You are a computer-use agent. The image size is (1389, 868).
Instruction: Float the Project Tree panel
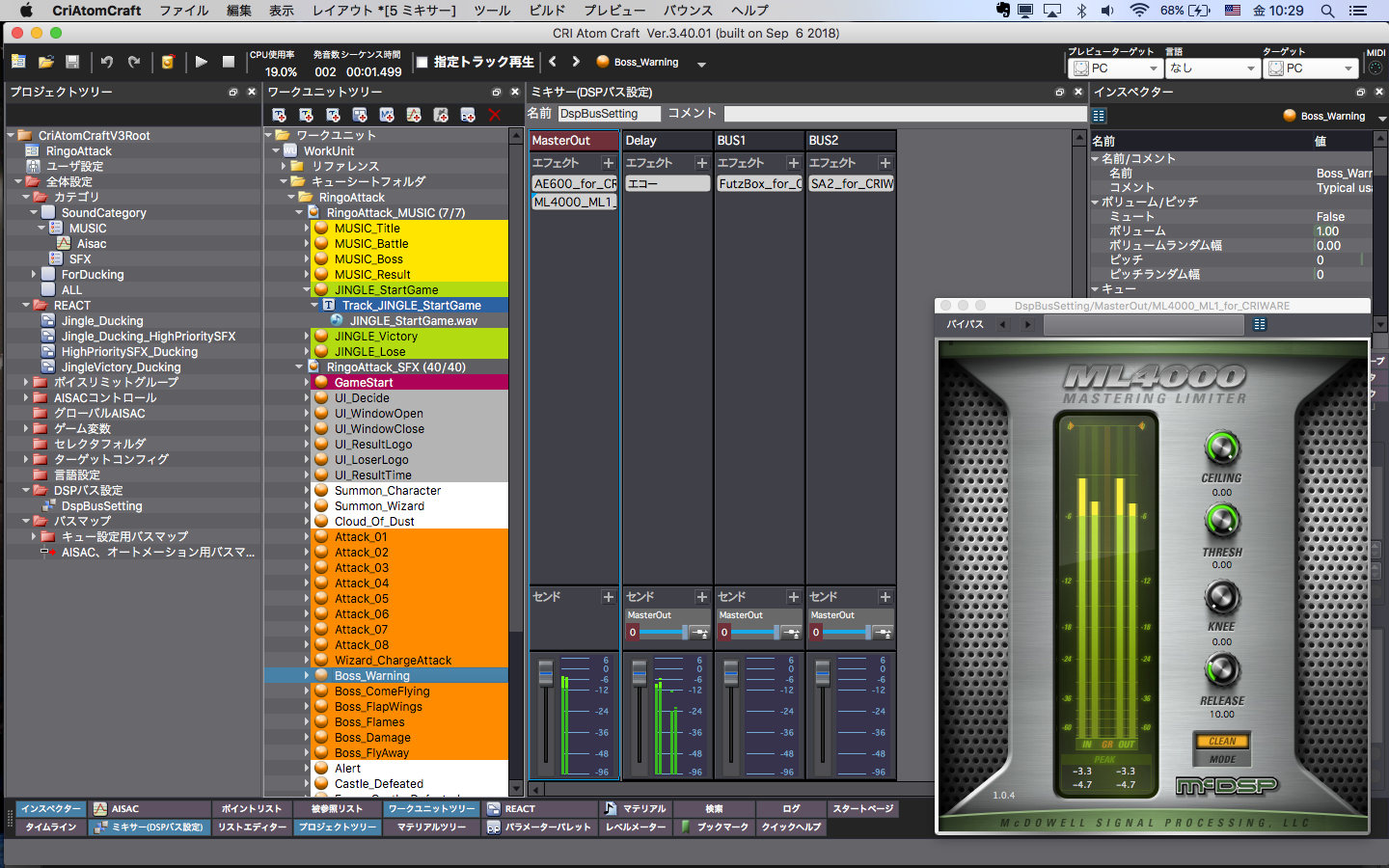pos(233,92)
